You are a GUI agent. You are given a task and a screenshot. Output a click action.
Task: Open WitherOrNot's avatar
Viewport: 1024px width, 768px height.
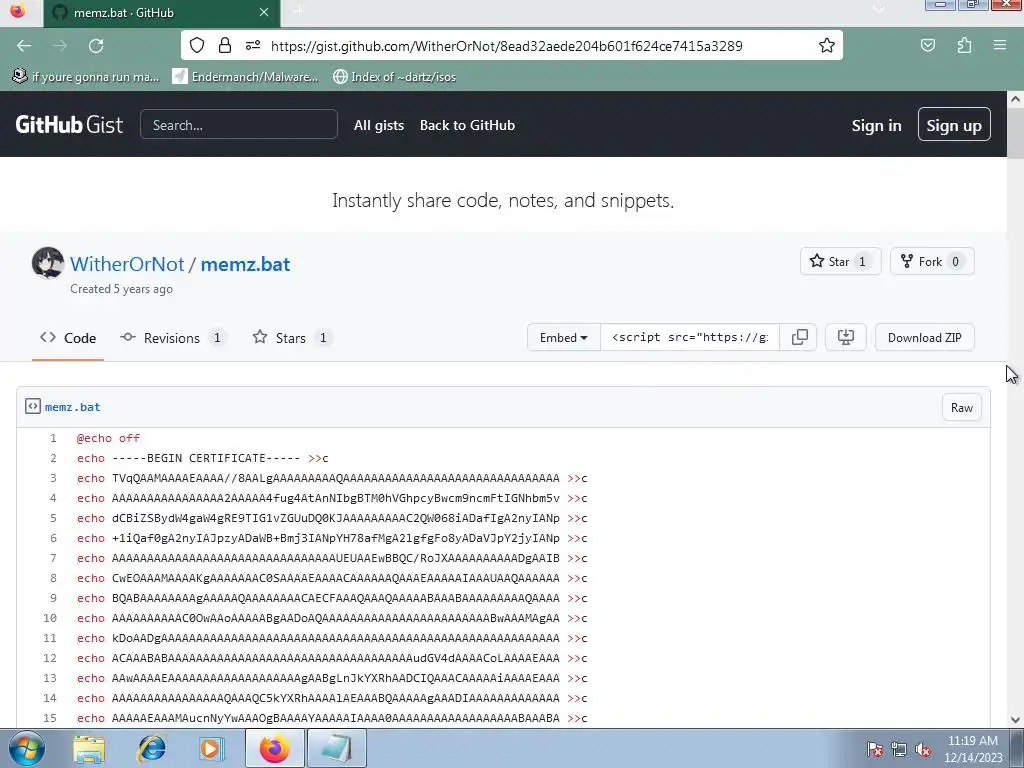[x=48, y=263]
